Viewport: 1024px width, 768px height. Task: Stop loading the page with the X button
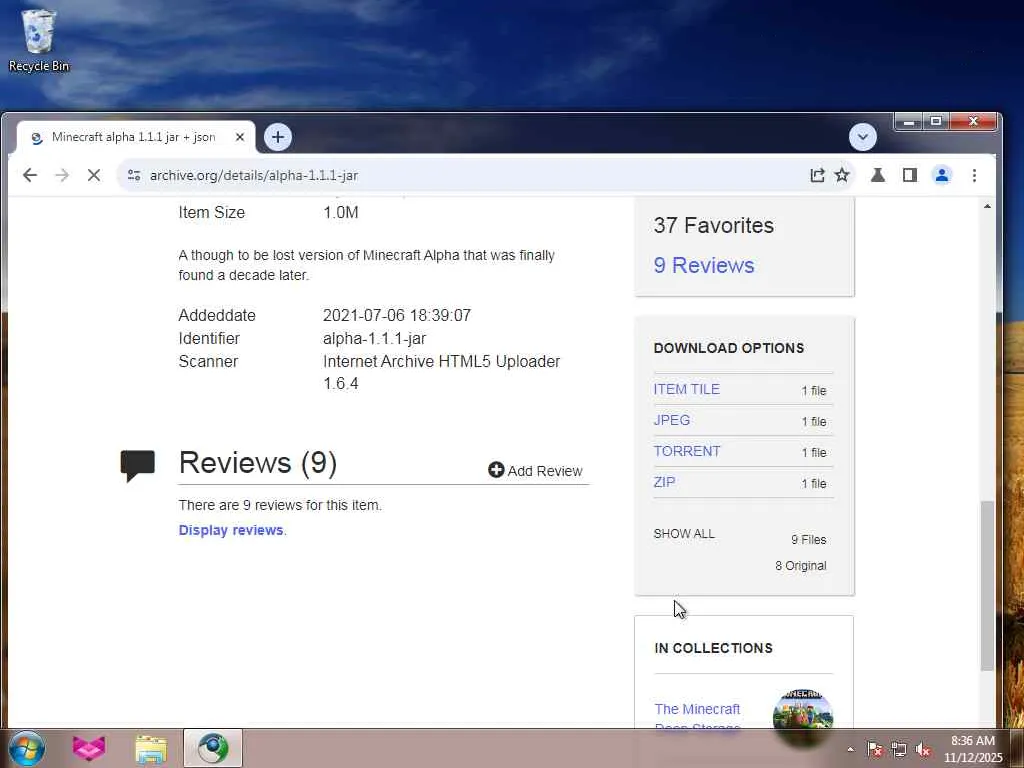click(x=93, y=175)
